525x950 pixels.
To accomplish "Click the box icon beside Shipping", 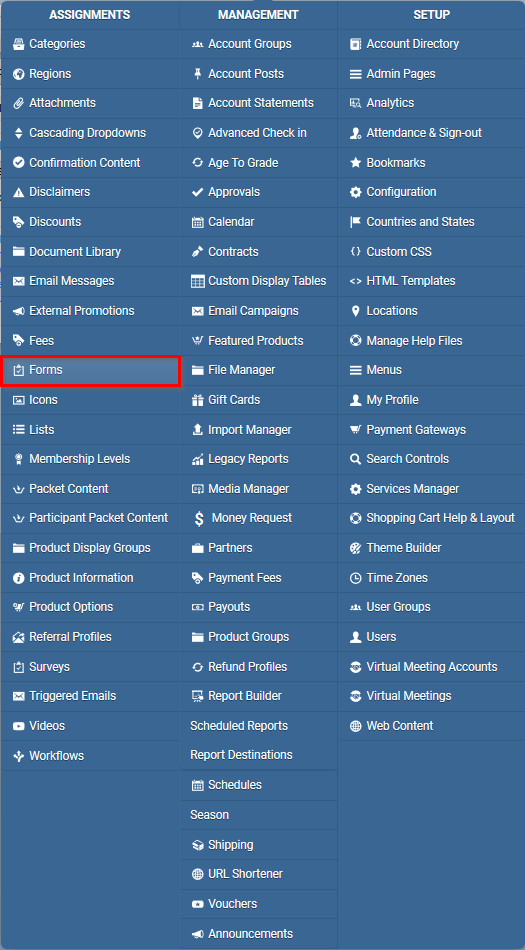I will tap(197, 845).
